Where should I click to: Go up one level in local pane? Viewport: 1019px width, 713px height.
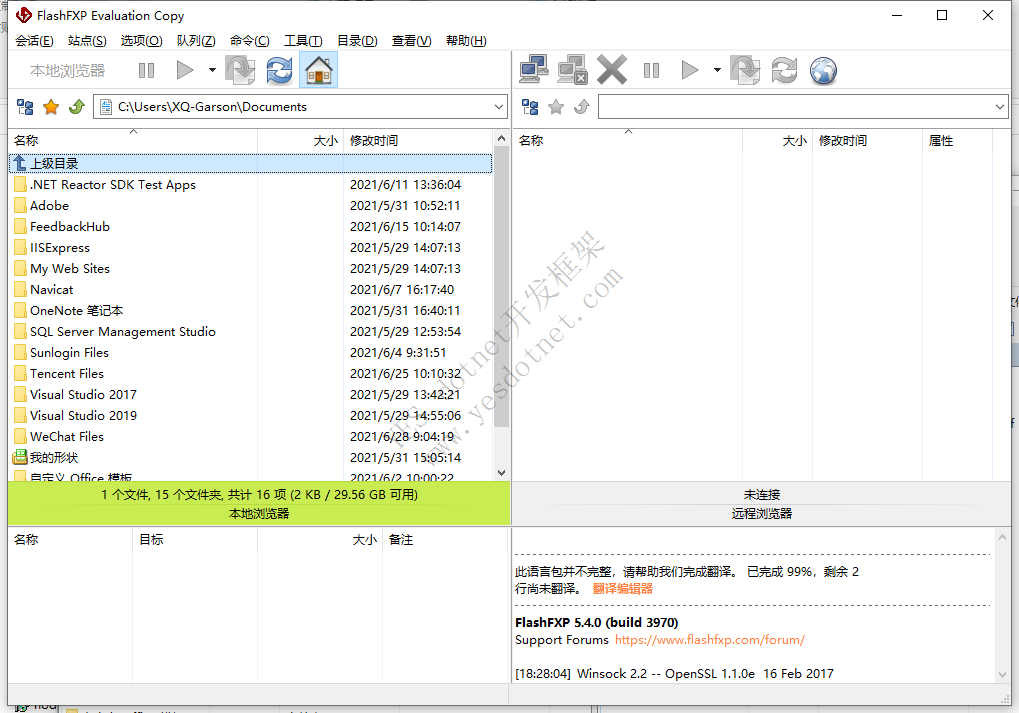77,107
